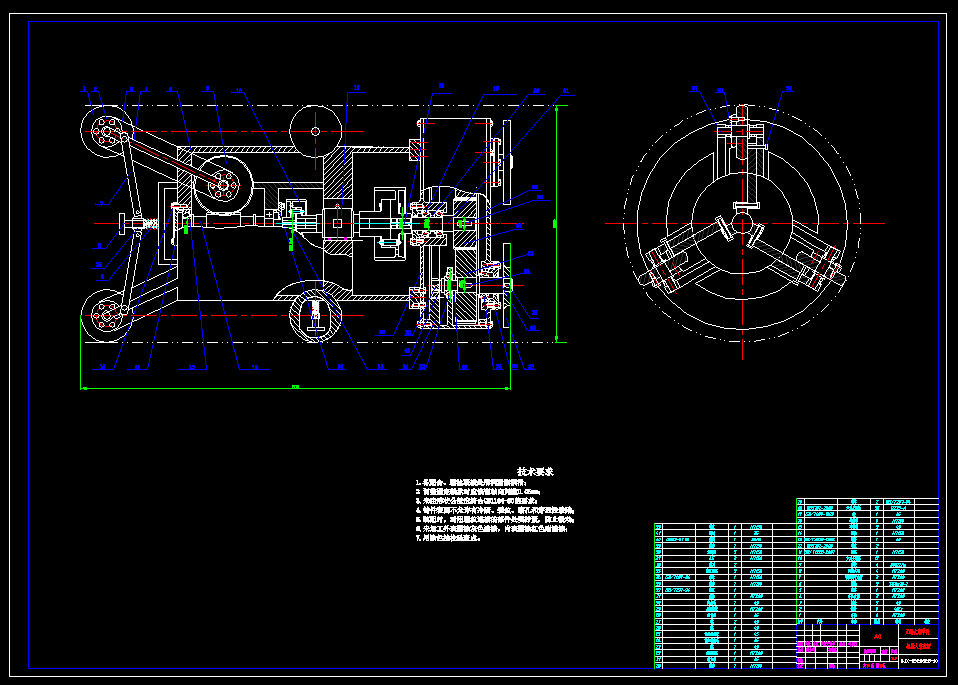Click the red A1 sheet size text
The image size is (958, 685).
tap(878, 636)
